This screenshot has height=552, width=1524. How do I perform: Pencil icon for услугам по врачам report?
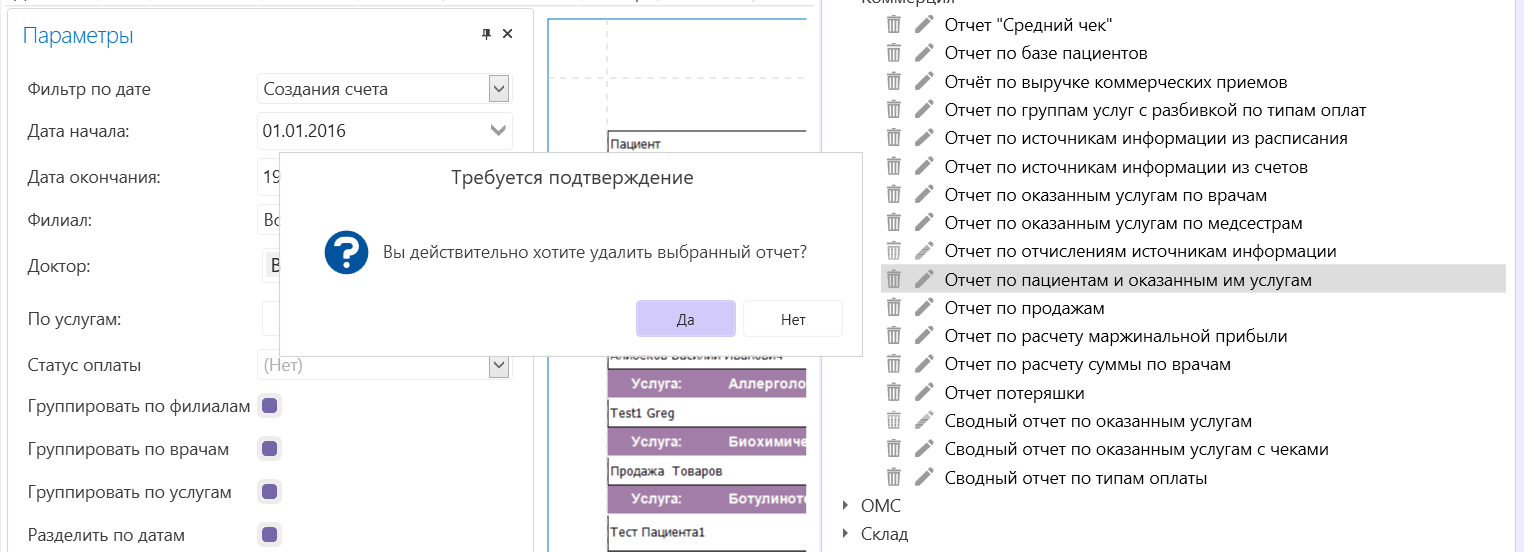coord(925,195)
